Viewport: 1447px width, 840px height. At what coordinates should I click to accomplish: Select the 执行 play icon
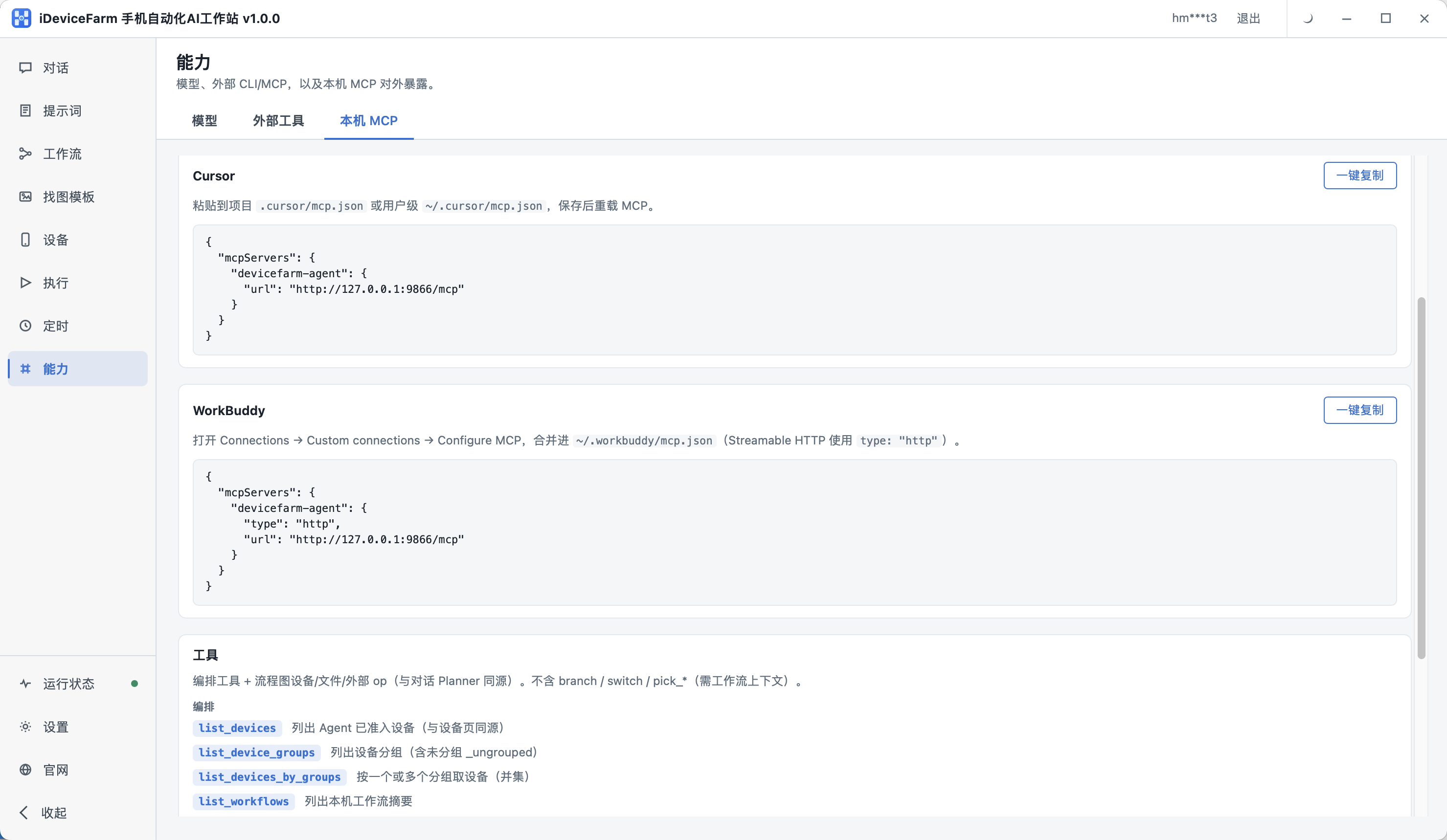25,283
